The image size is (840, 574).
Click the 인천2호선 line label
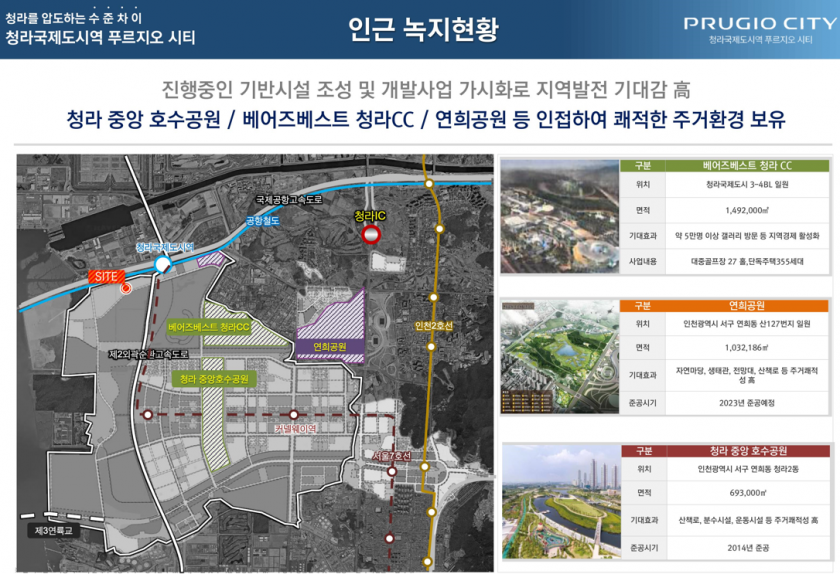point(434,326)
